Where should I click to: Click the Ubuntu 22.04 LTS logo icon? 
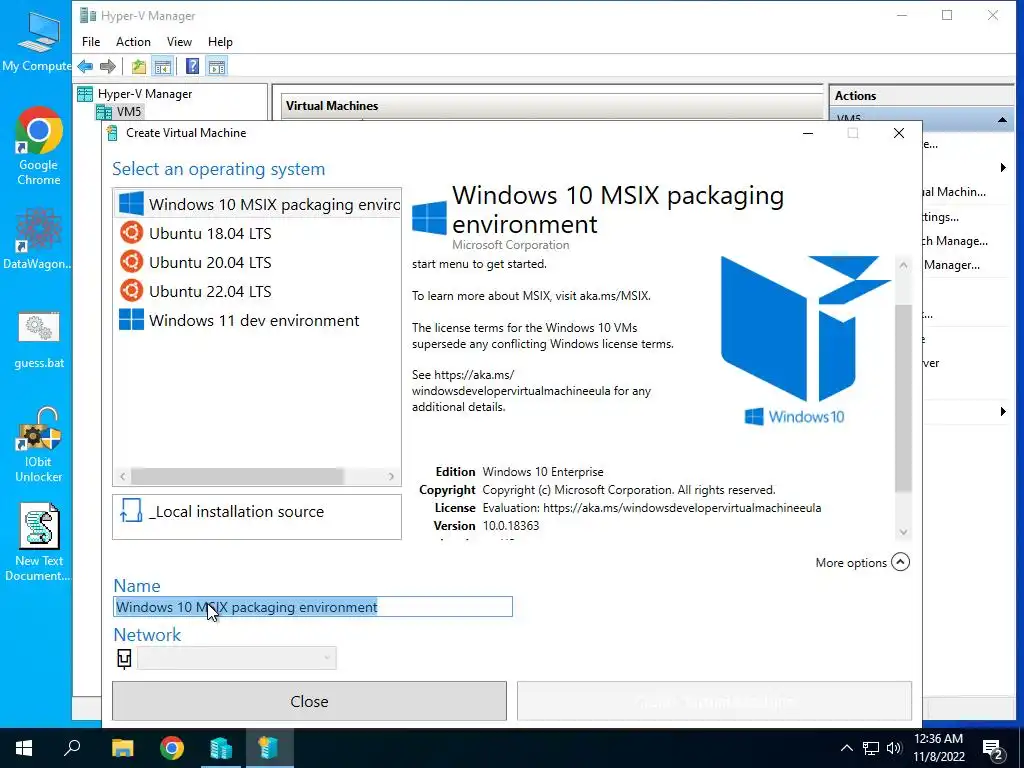[131, 291]
